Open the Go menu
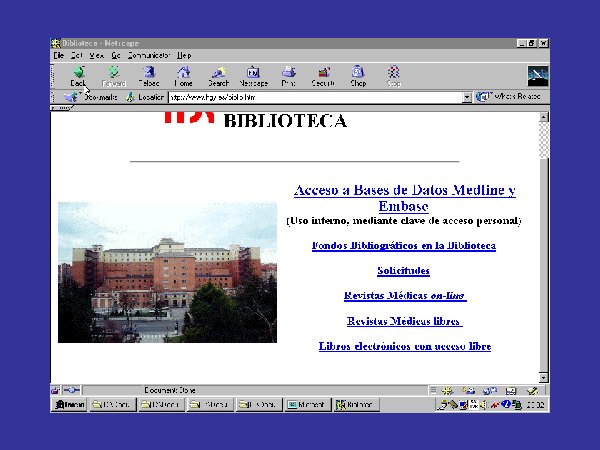This screenshot has height=450, width=600. [x=116, y=55]
